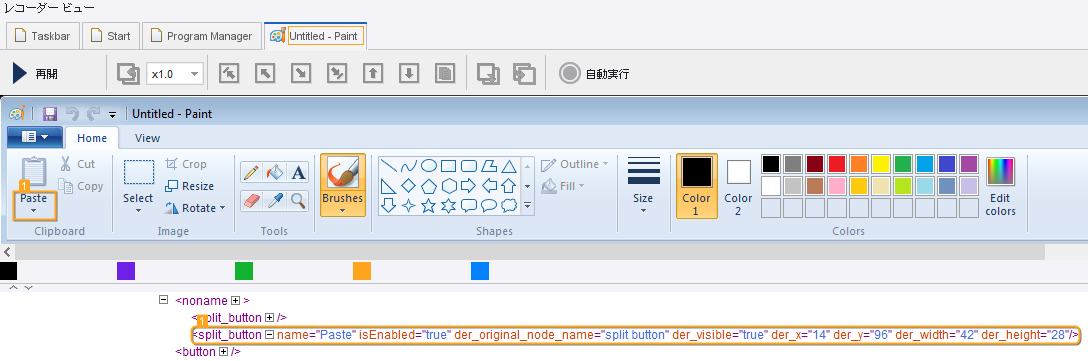The width and height of the screenshot is (1088, 361).
Task: Open the Rotate dropdown
Action: [x=222, y=208]
